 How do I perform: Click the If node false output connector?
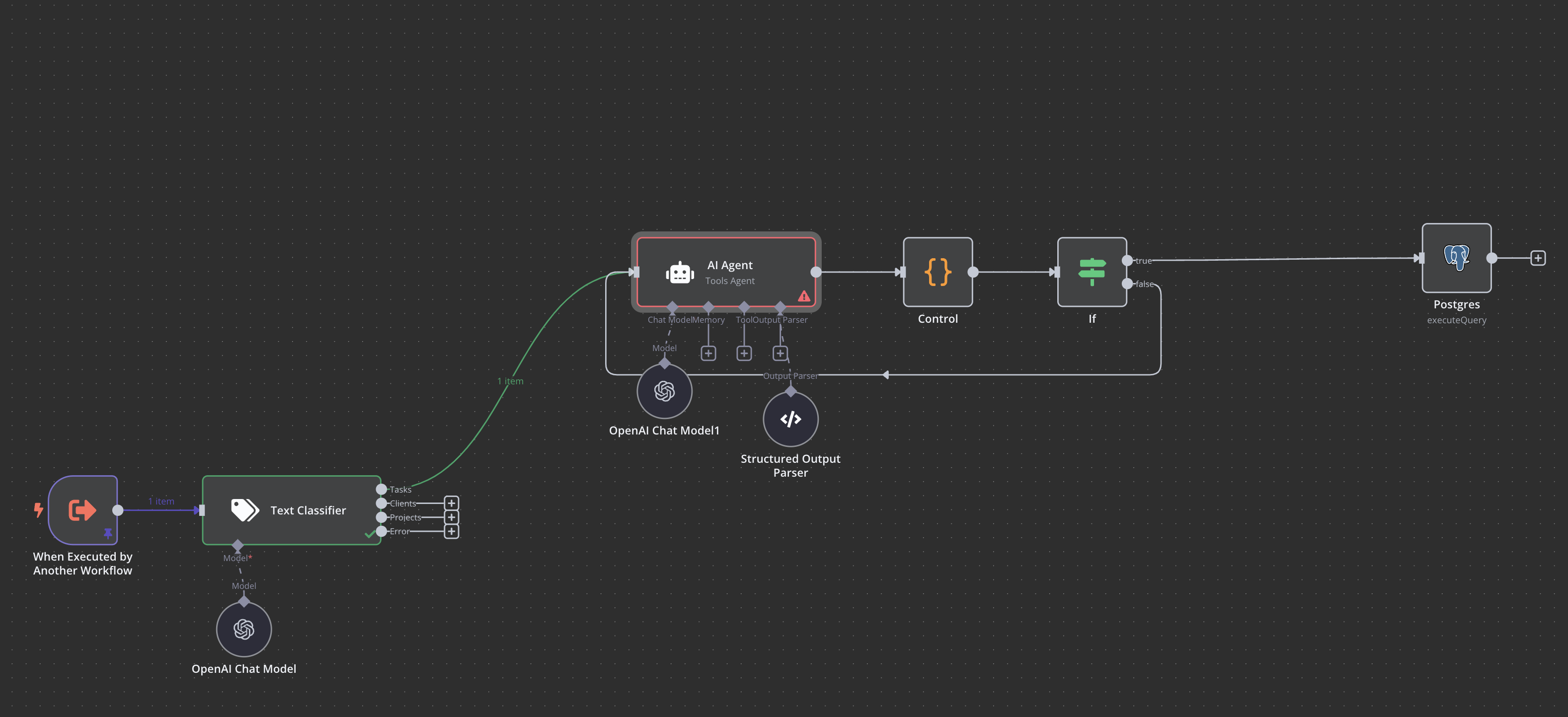pos(1127,284)
